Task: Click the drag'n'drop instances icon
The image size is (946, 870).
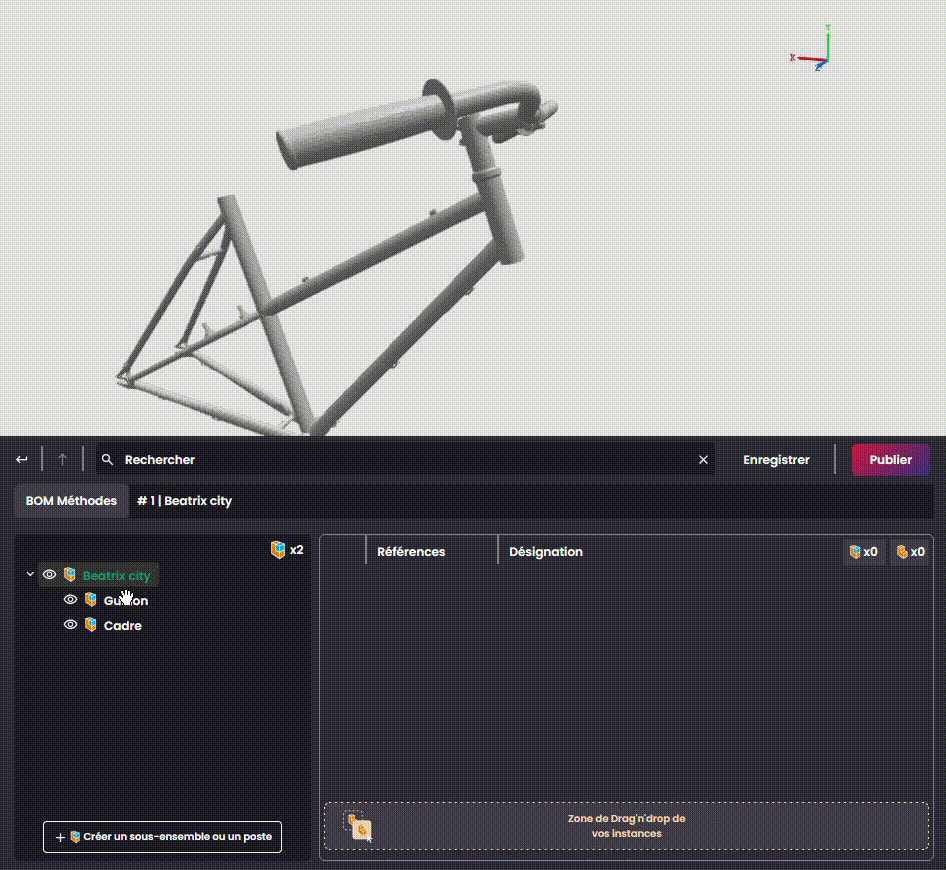Action: [x=360, y=827]
